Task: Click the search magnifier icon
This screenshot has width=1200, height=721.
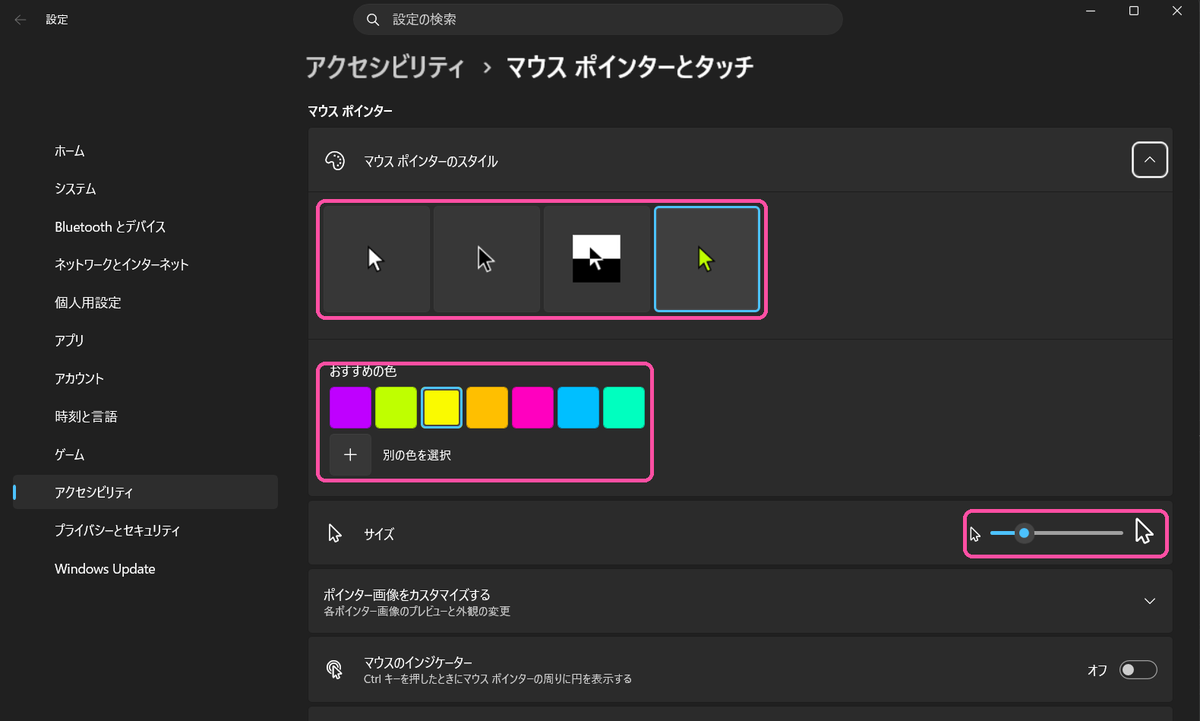Action: coord(373,19)
